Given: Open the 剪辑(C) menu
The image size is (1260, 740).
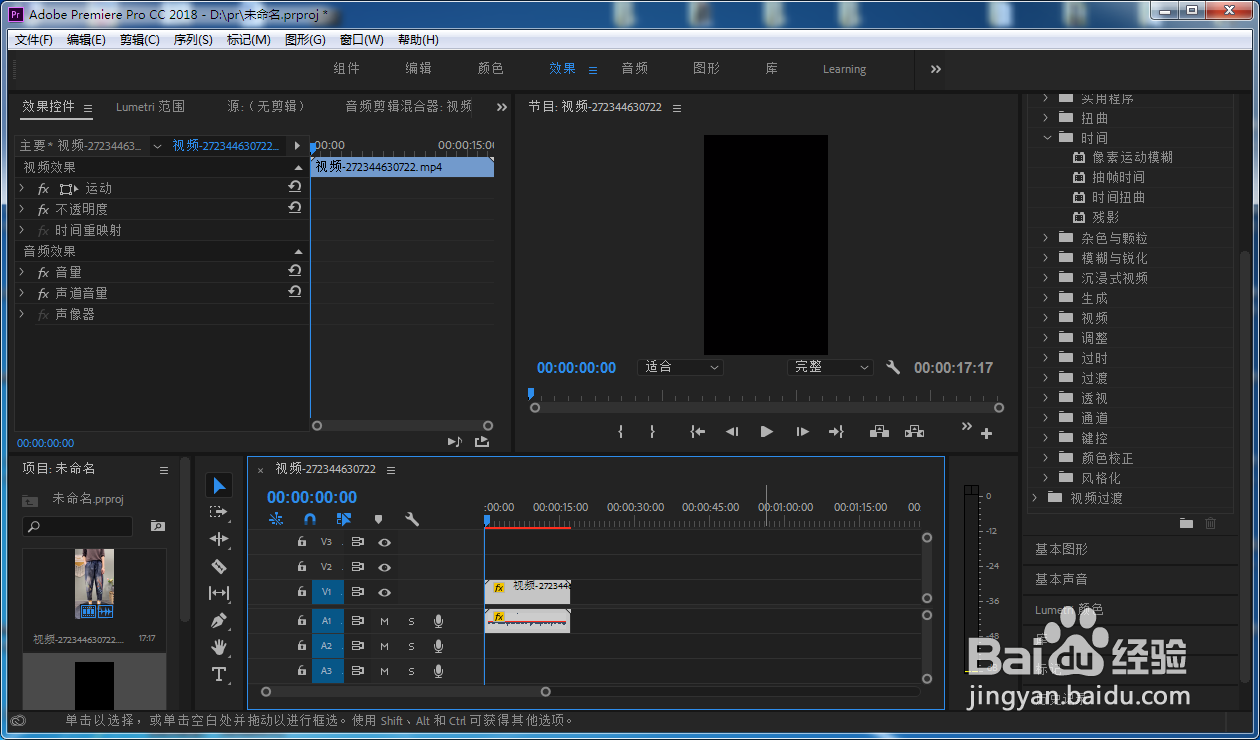Looking at the screenshot, I should click(139, 40).
